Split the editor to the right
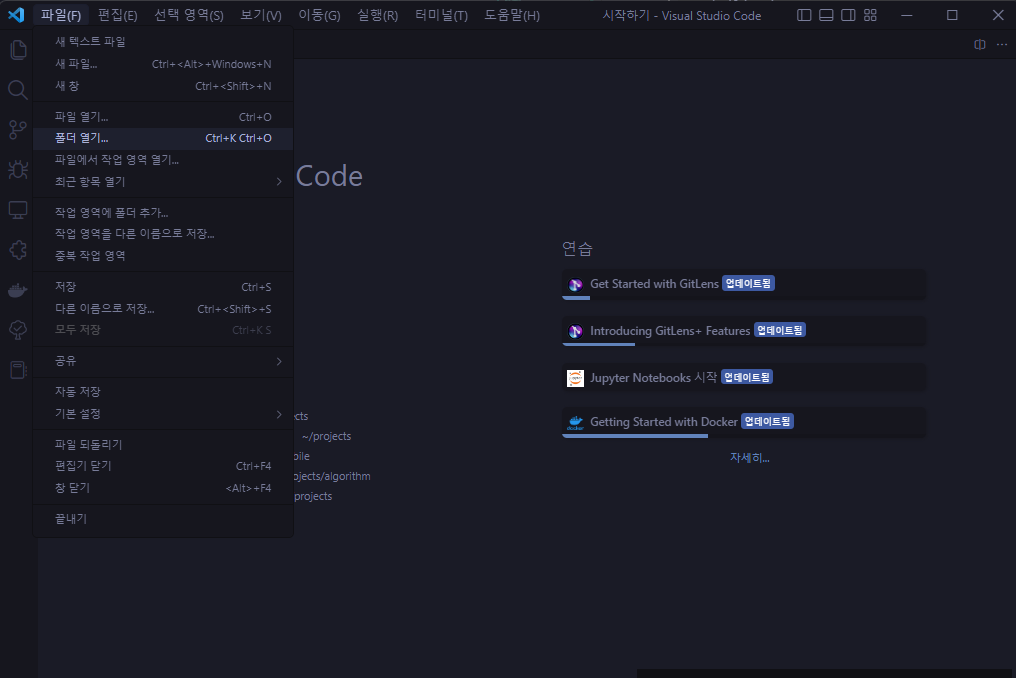 980,44
